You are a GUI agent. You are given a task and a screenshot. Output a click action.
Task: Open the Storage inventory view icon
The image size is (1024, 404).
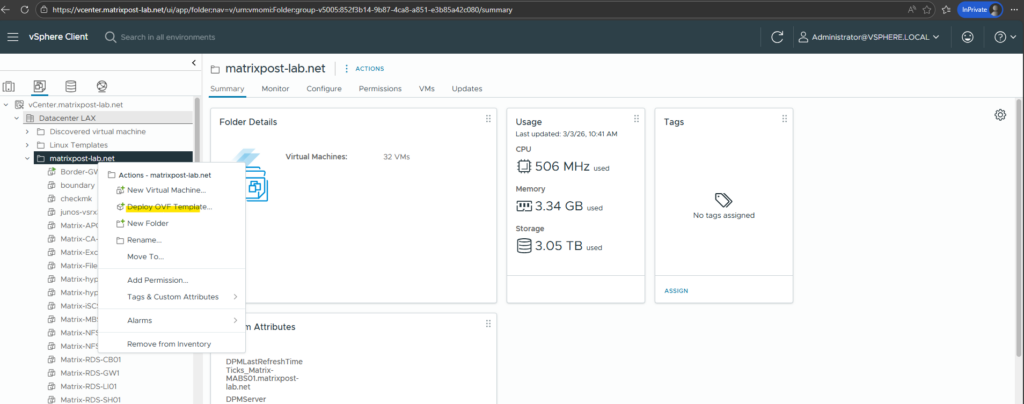point(70,87)
